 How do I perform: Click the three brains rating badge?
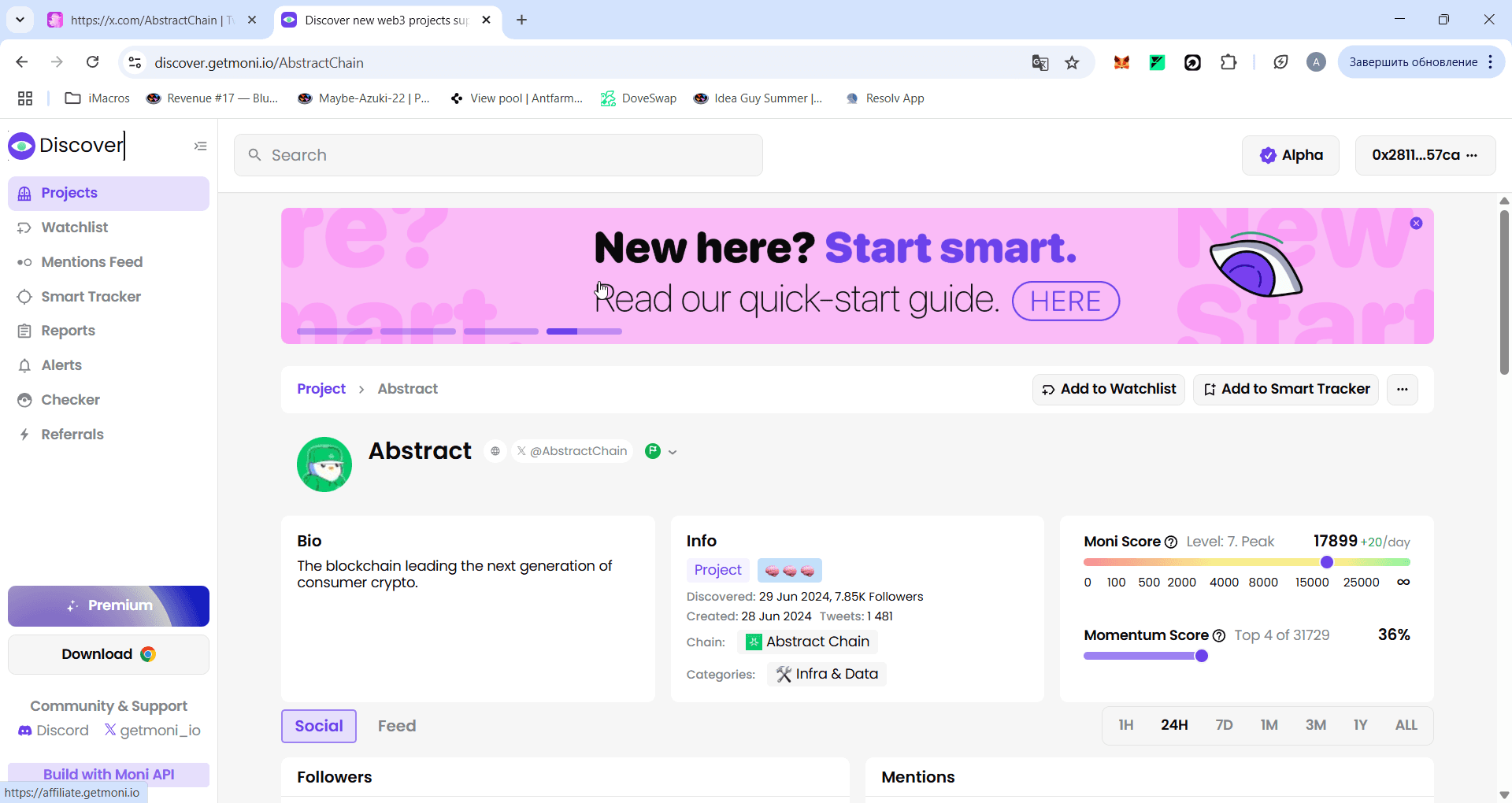point(790,570)
